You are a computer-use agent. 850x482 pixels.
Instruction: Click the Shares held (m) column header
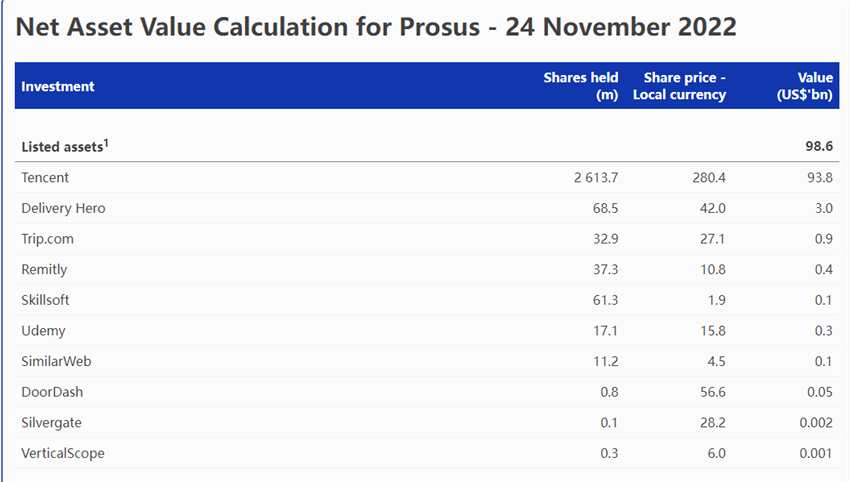click(581, 86)
